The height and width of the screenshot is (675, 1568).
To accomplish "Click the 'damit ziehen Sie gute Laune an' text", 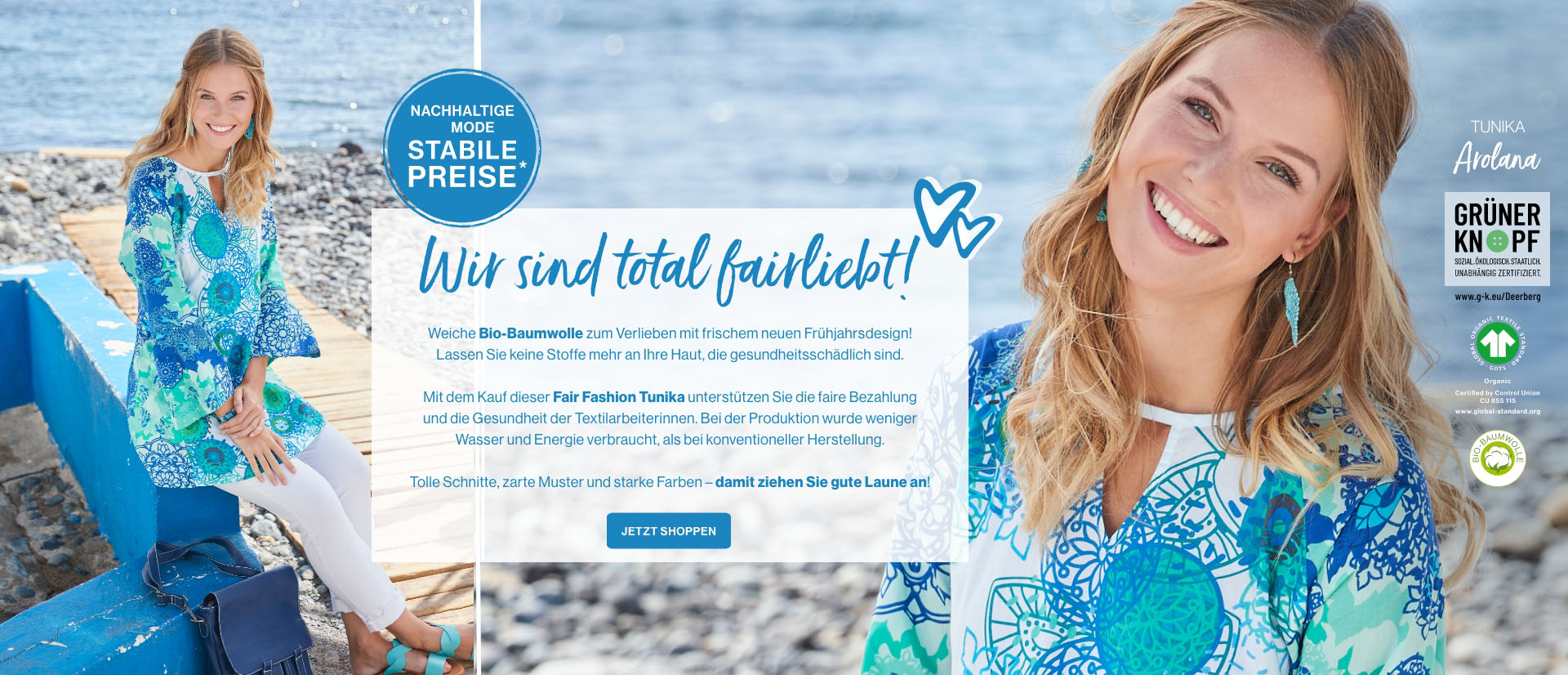I will point(821,482).
